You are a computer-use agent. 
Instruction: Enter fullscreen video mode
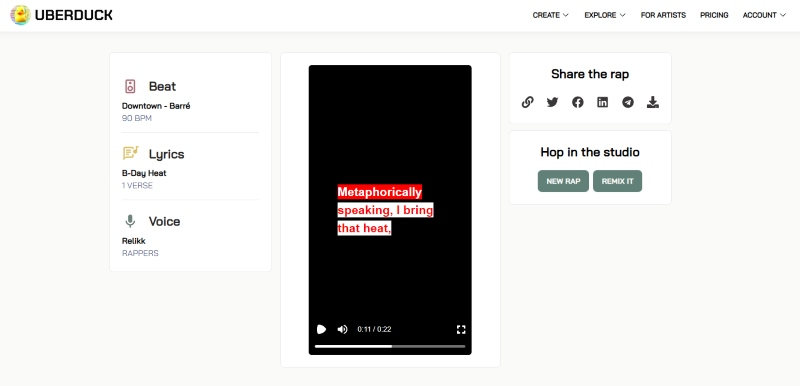(x=461, y=329)
